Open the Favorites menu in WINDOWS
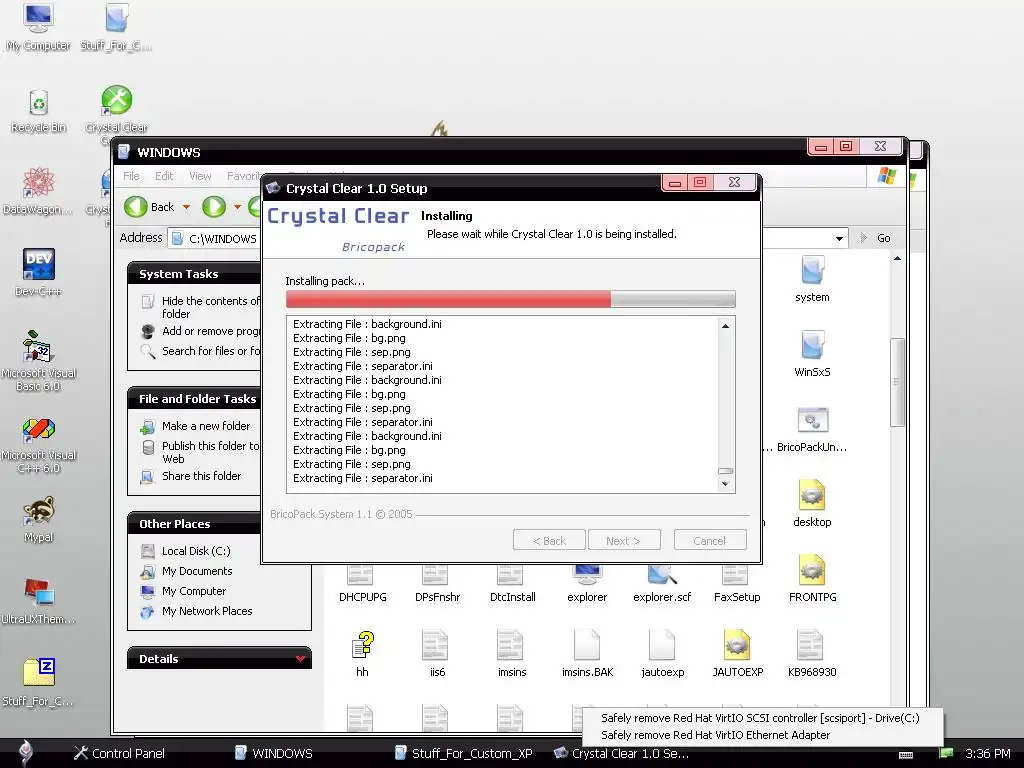 243,176
